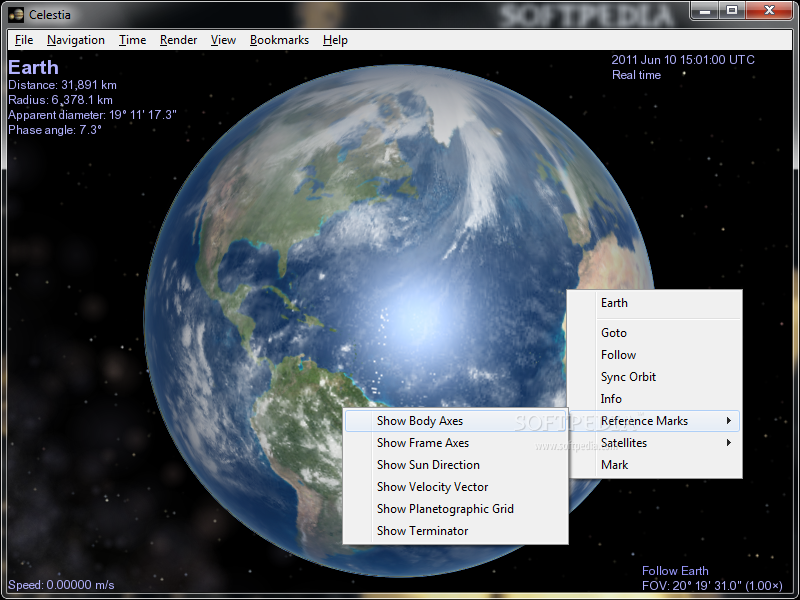This screenshot has height=600, width=800.
Task: Open the Render menu
Action: pyautogui.click(x=178, y=40)
